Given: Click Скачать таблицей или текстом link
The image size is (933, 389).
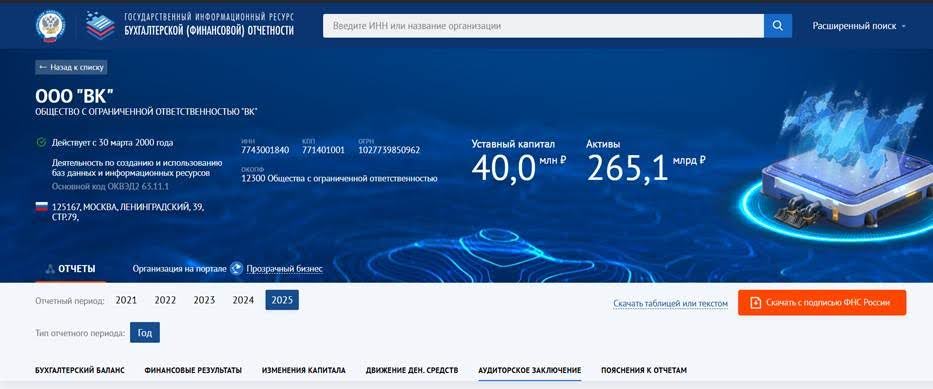Looking at the screenshot, I should (671, 304).
